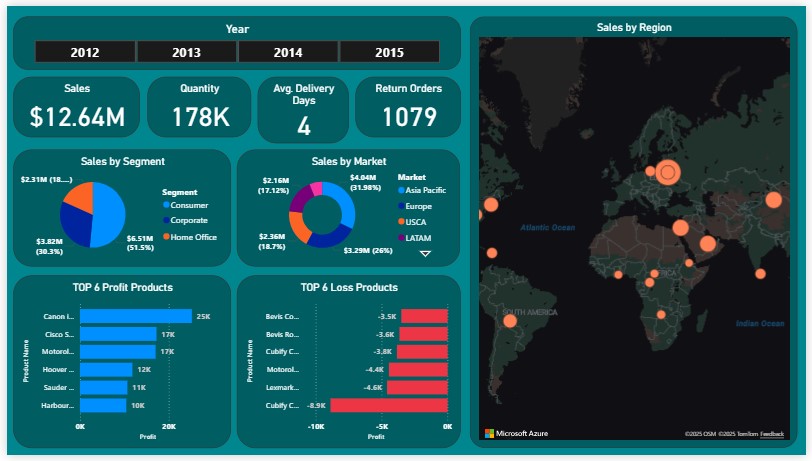Click the Asia Pacific legend marker
Viewport: 812px width, 461px height.
pyautogui.click(x=402, y=190)
